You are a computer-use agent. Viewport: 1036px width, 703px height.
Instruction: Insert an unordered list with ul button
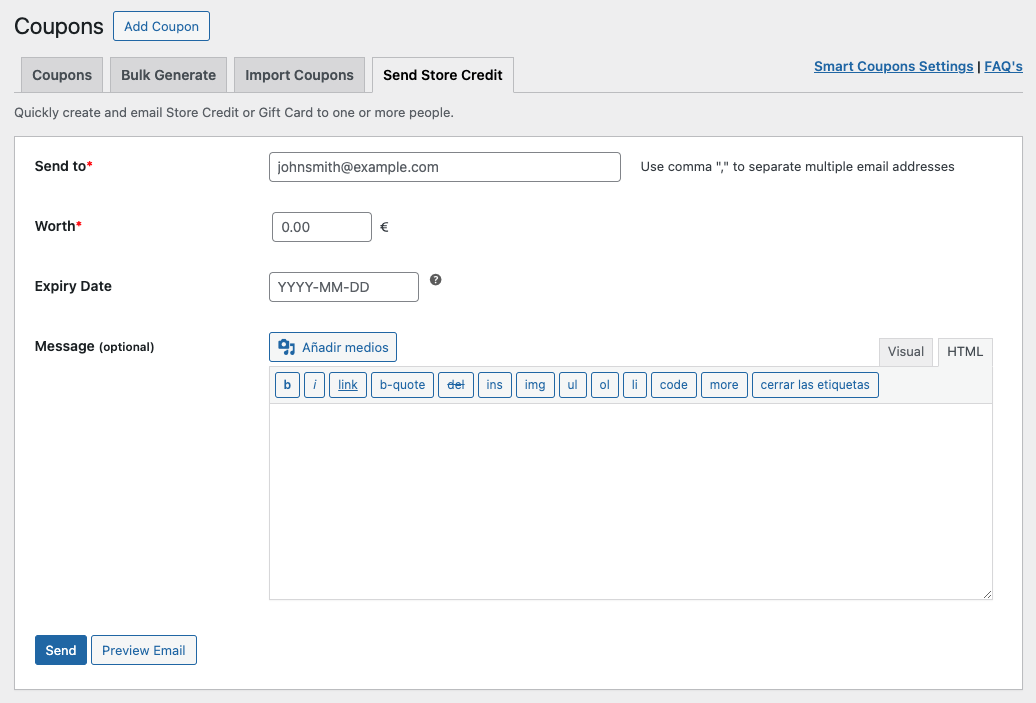tap(572, 385)
